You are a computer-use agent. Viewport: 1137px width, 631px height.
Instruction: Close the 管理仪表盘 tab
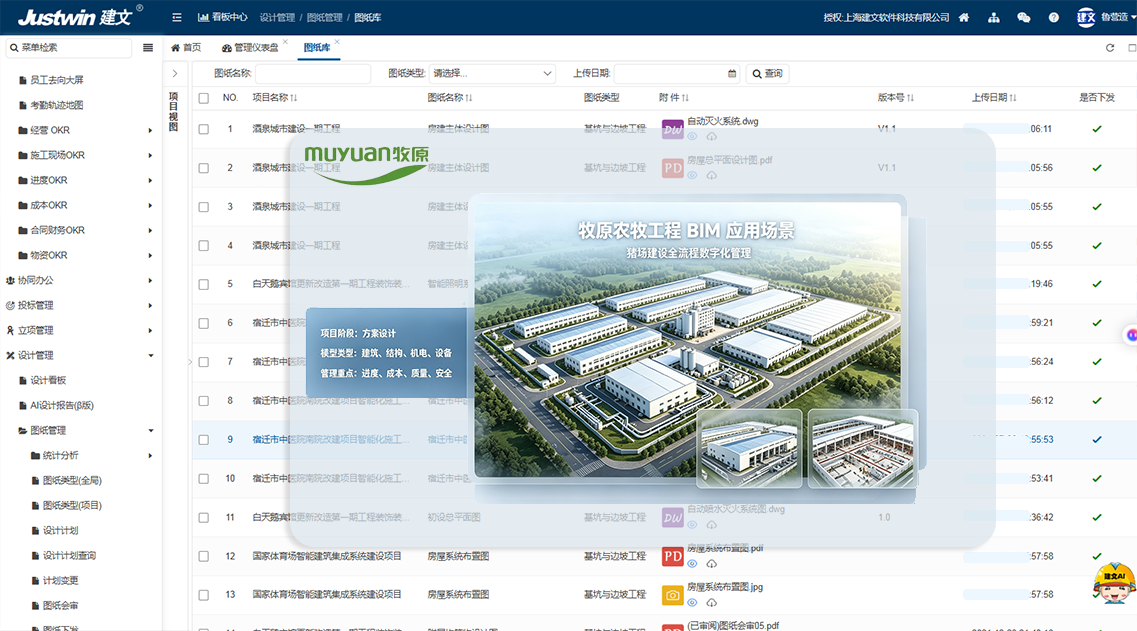coord(286,41)
